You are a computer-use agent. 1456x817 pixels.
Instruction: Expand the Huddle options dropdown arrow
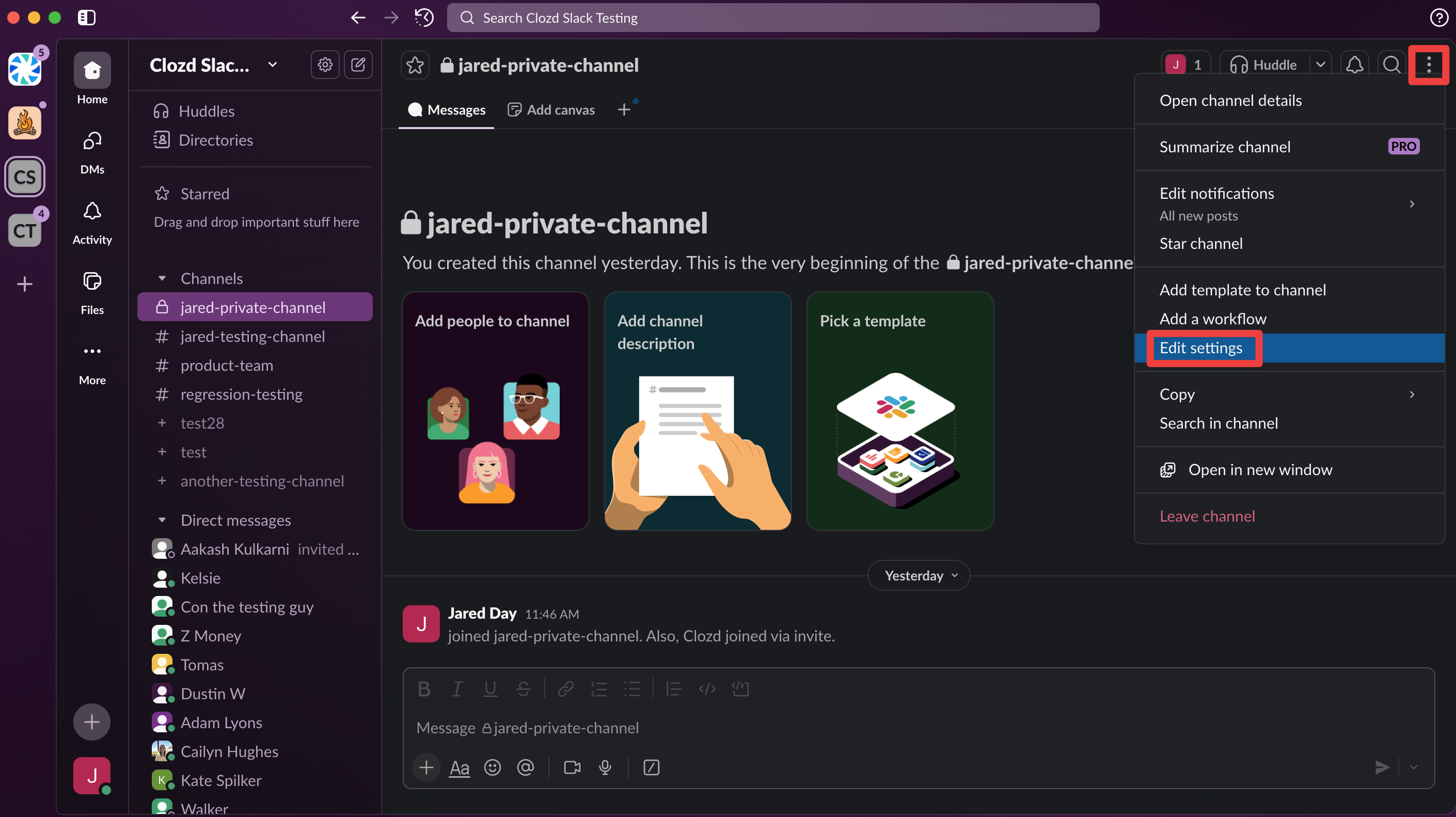1320,65
